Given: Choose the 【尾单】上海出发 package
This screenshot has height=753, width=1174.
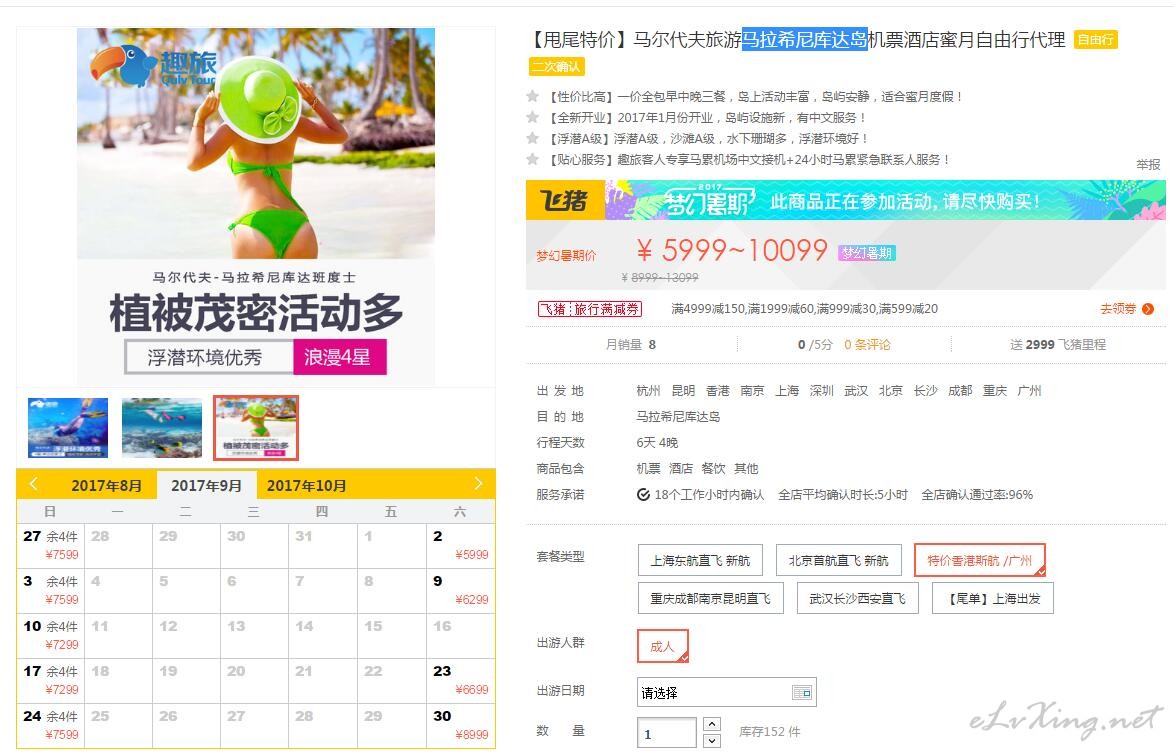Looking at the screenshot, I should coord(993,598).
